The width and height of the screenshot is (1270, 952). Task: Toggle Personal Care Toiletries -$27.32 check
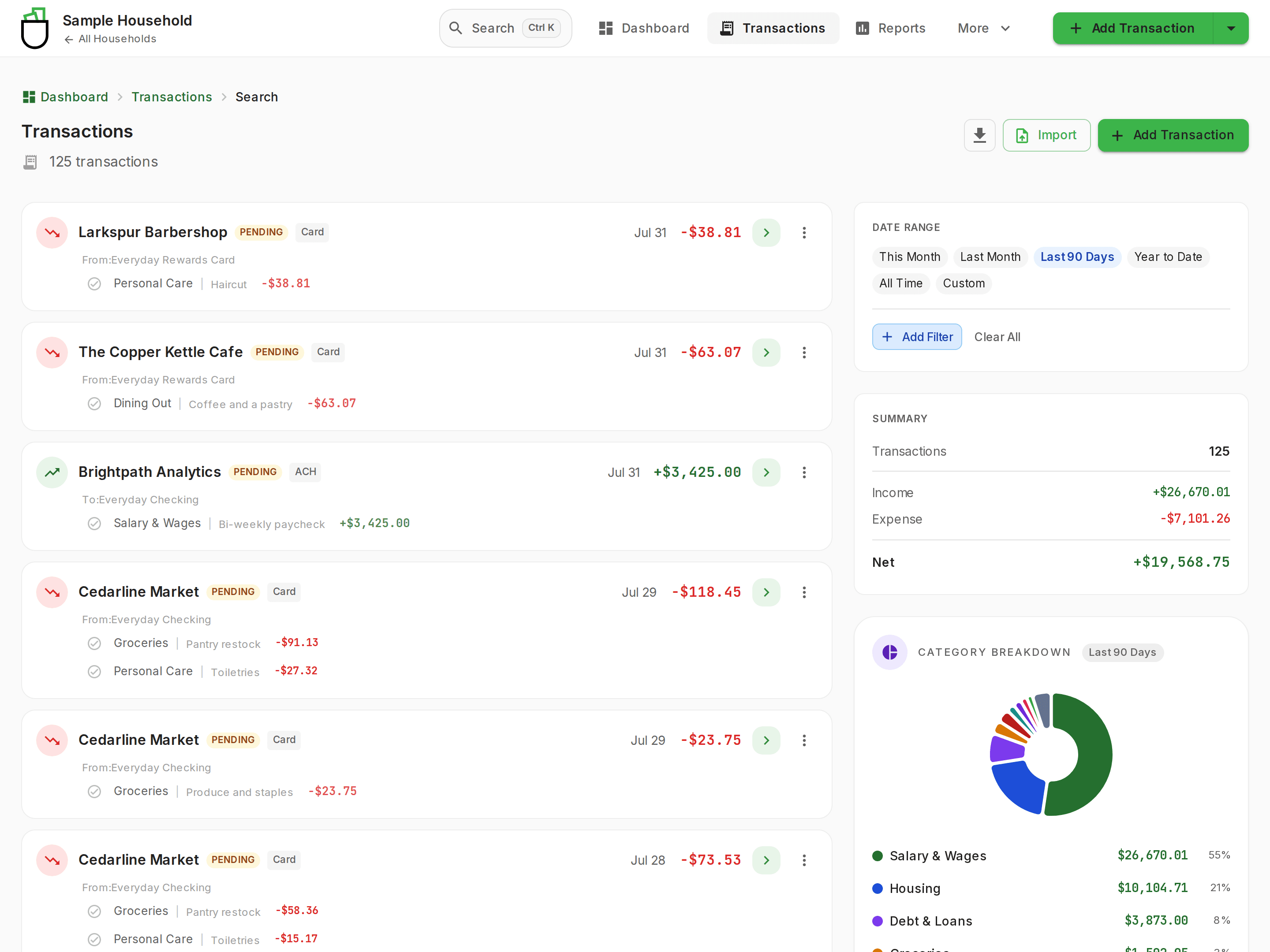95,672
